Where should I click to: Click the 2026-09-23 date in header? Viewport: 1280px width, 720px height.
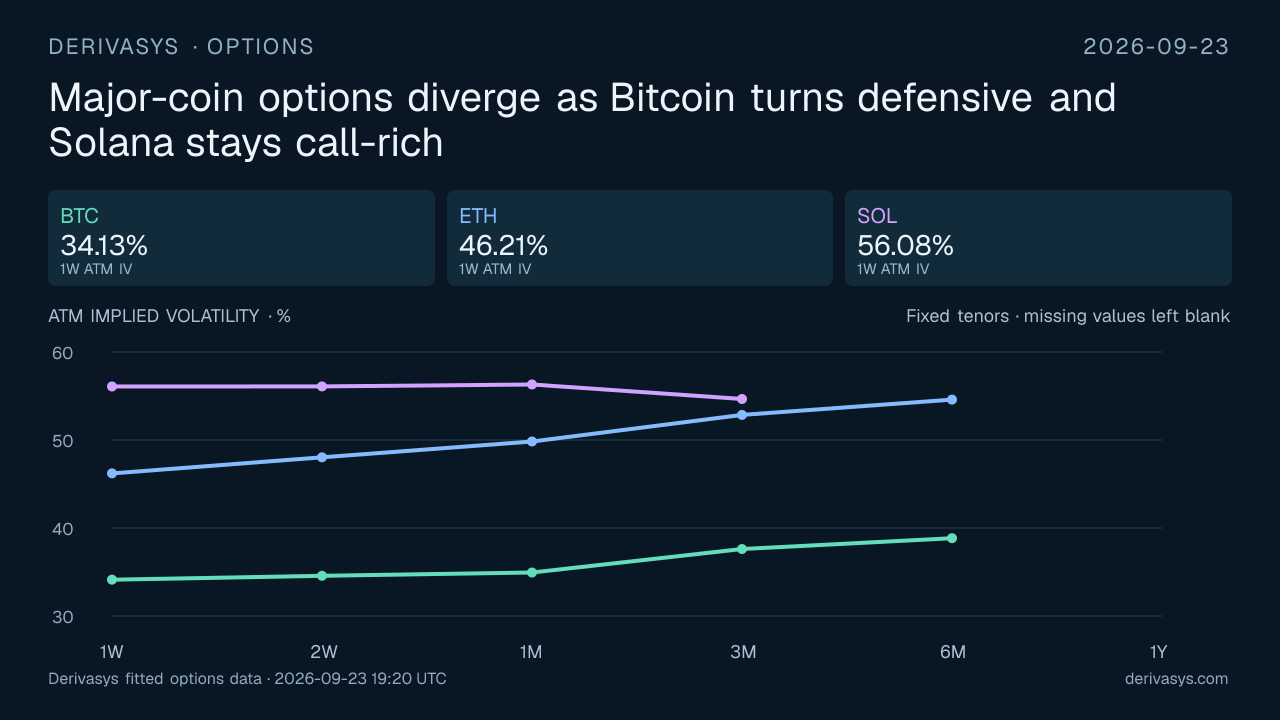(x=1157, y=47)
